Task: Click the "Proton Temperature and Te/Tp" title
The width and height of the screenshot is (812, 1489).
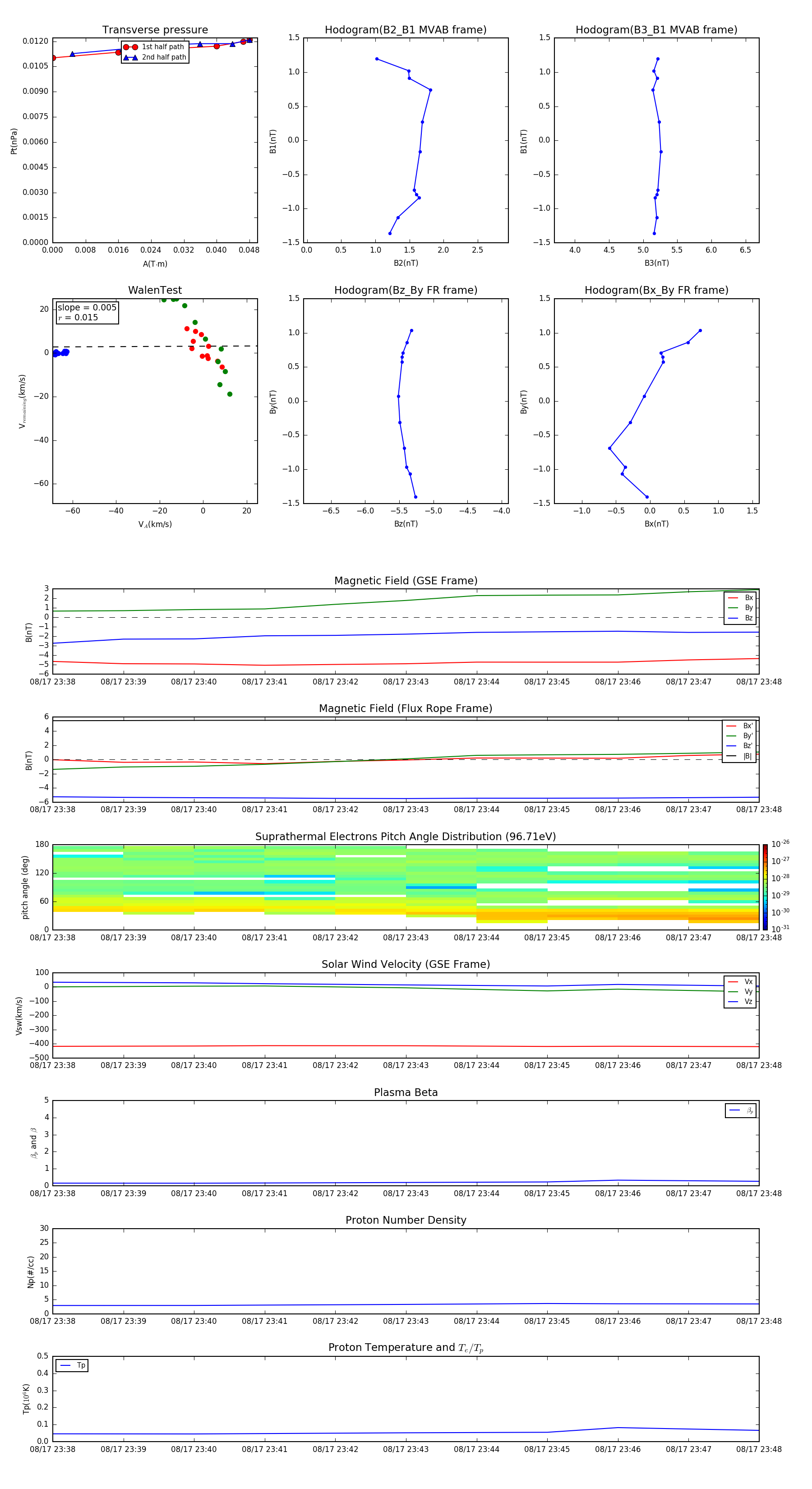Action: pyautogui.click(x=406, y=1348)
